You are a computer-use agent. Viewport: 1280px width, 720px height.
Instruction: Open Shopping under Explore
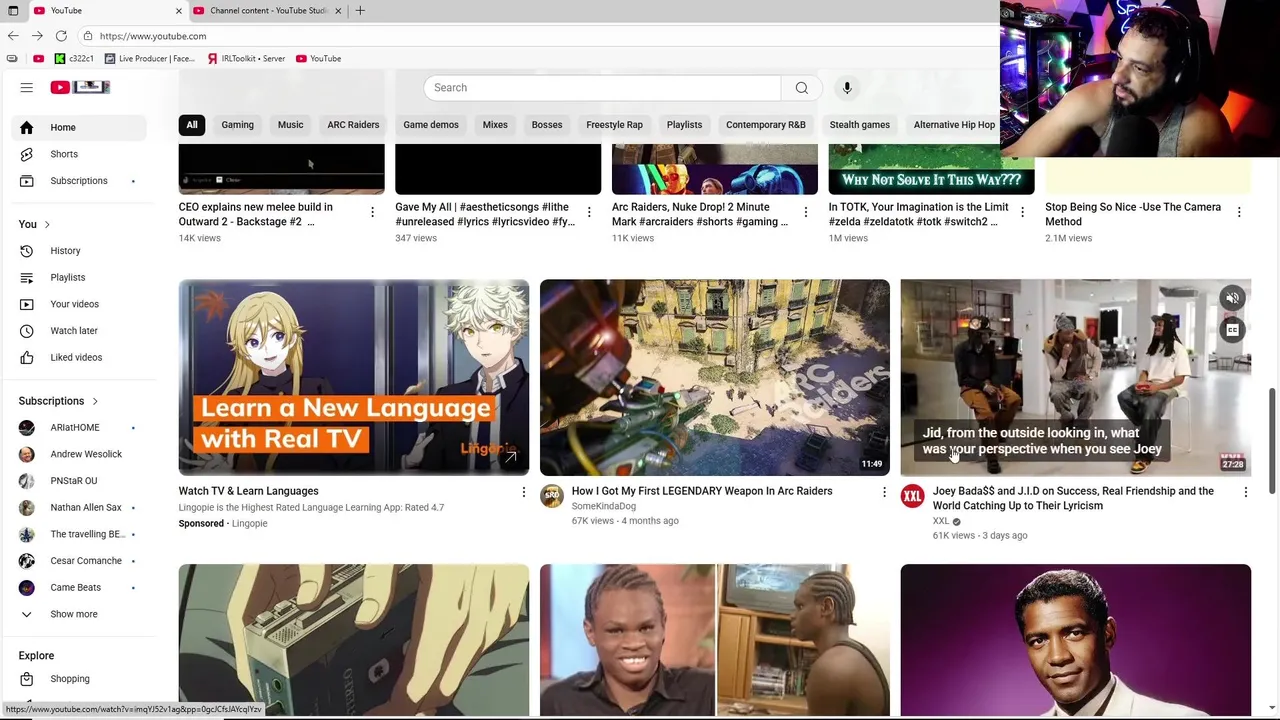coord(80,679)
